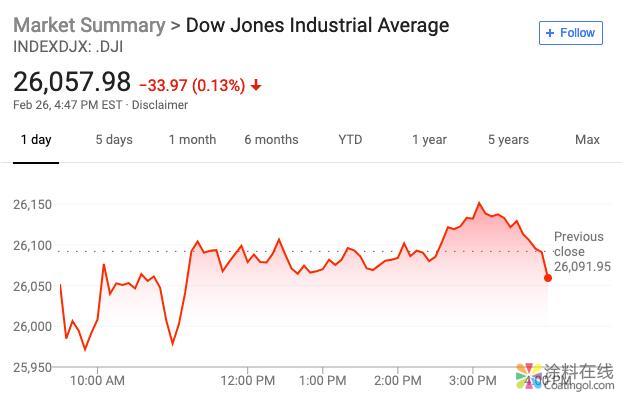Select the YTD tab
Screen dimensions: 626x403
pyautogui.click(x=350, y=140)
